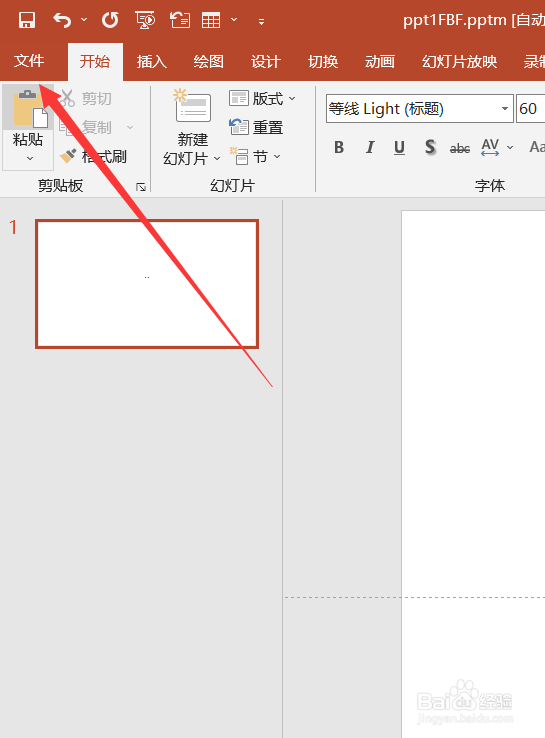The height and width of the screenshot is (738, 545).
Task: Click the Redo/Repeat icon
Action: coord(110,20)
